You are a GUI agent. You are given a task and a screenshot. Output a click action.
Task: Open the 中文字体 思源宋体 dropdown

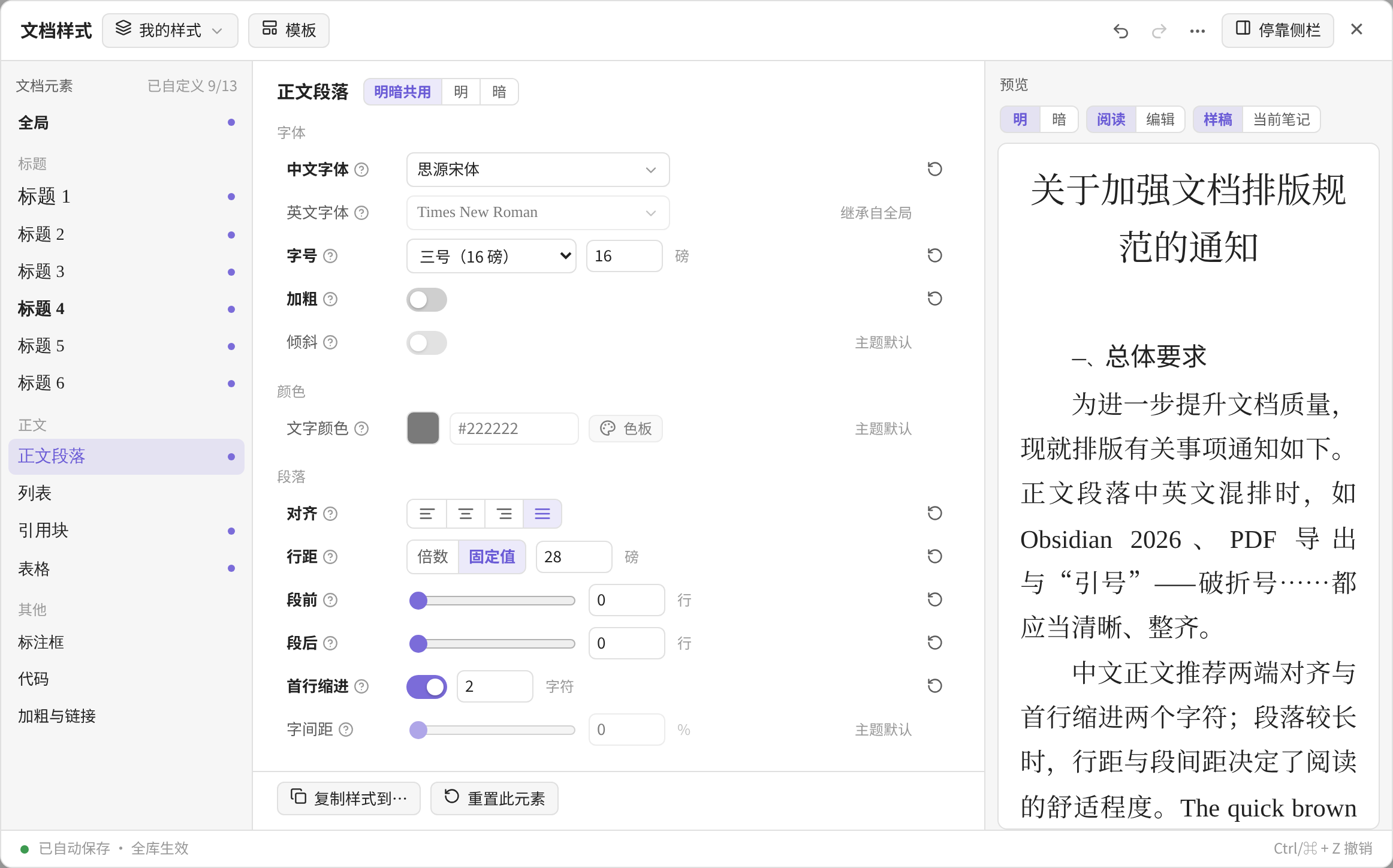[538, 170]
